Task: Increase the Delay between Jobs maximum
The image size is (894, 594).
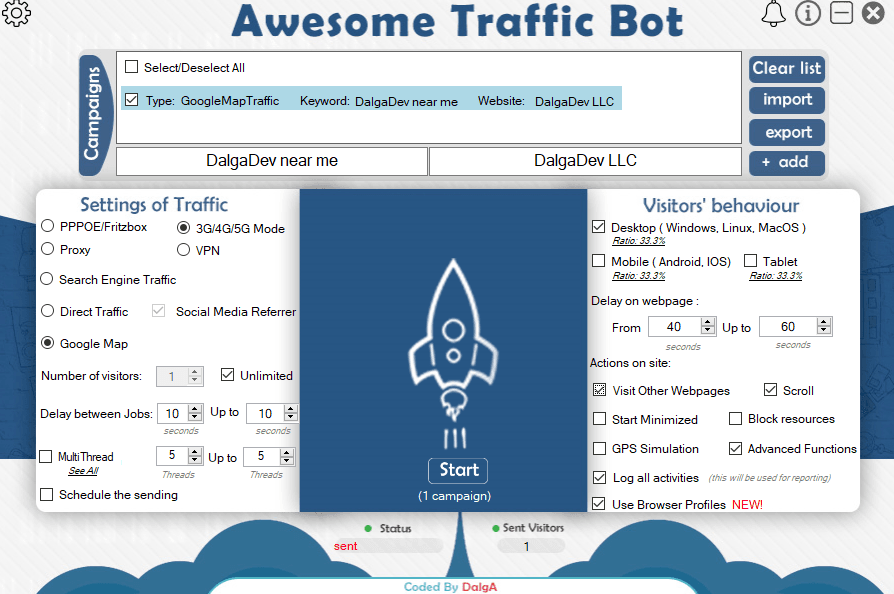Action: (291, 409)
